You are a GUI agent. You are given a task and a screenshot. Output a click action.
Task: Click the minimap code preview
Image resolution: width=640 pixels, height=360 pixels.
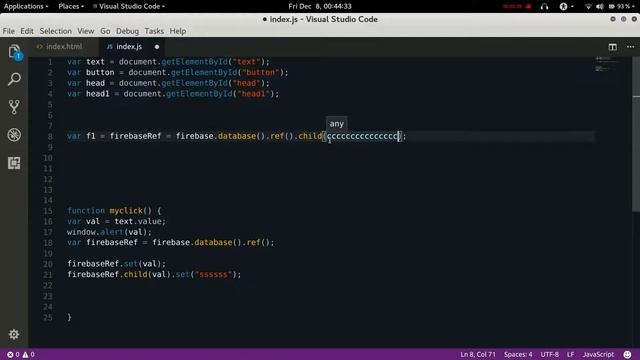coord(607,64)
